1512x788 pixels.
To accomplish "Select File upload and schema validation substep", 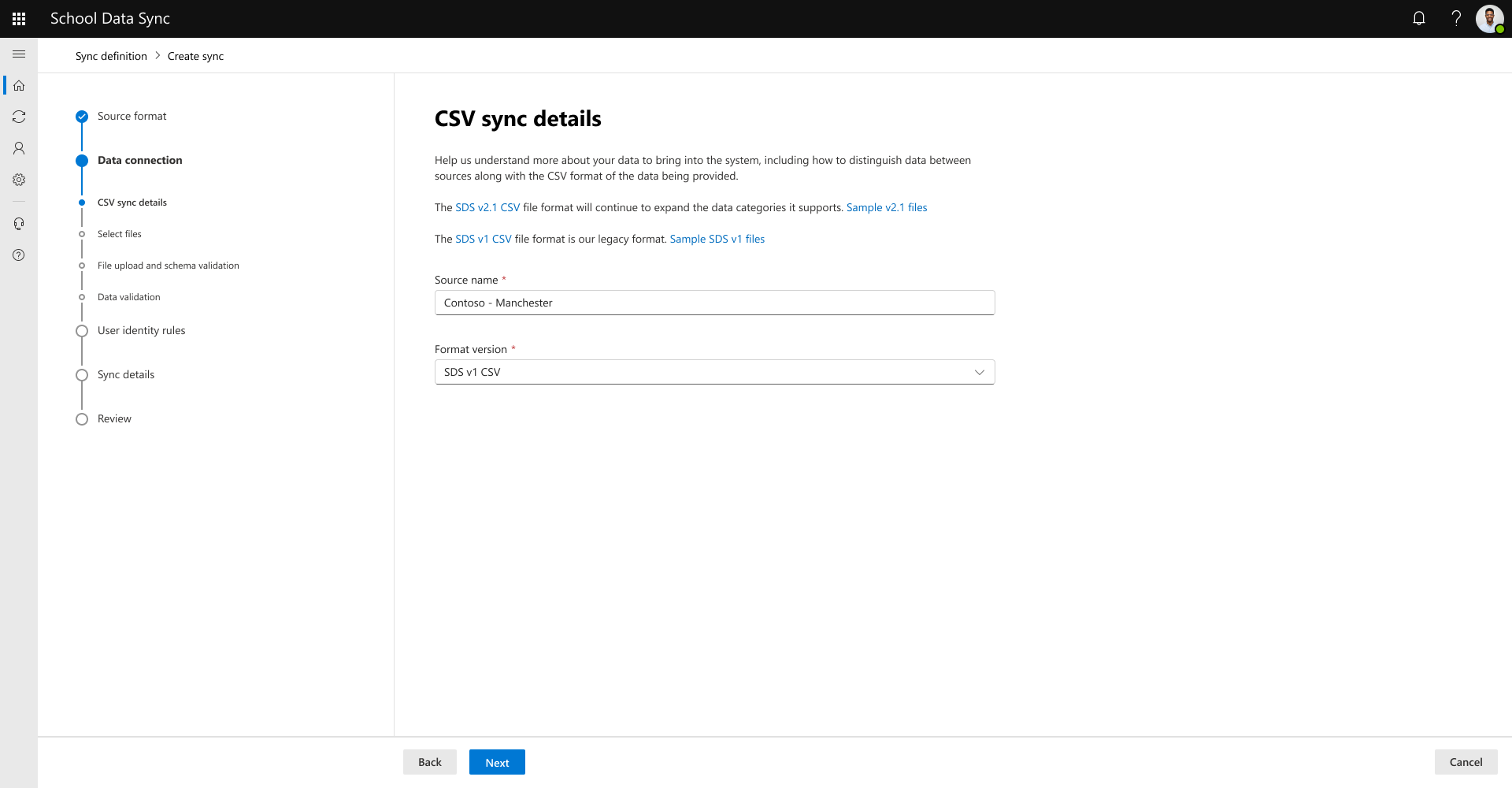I will [x=168, y=266].
